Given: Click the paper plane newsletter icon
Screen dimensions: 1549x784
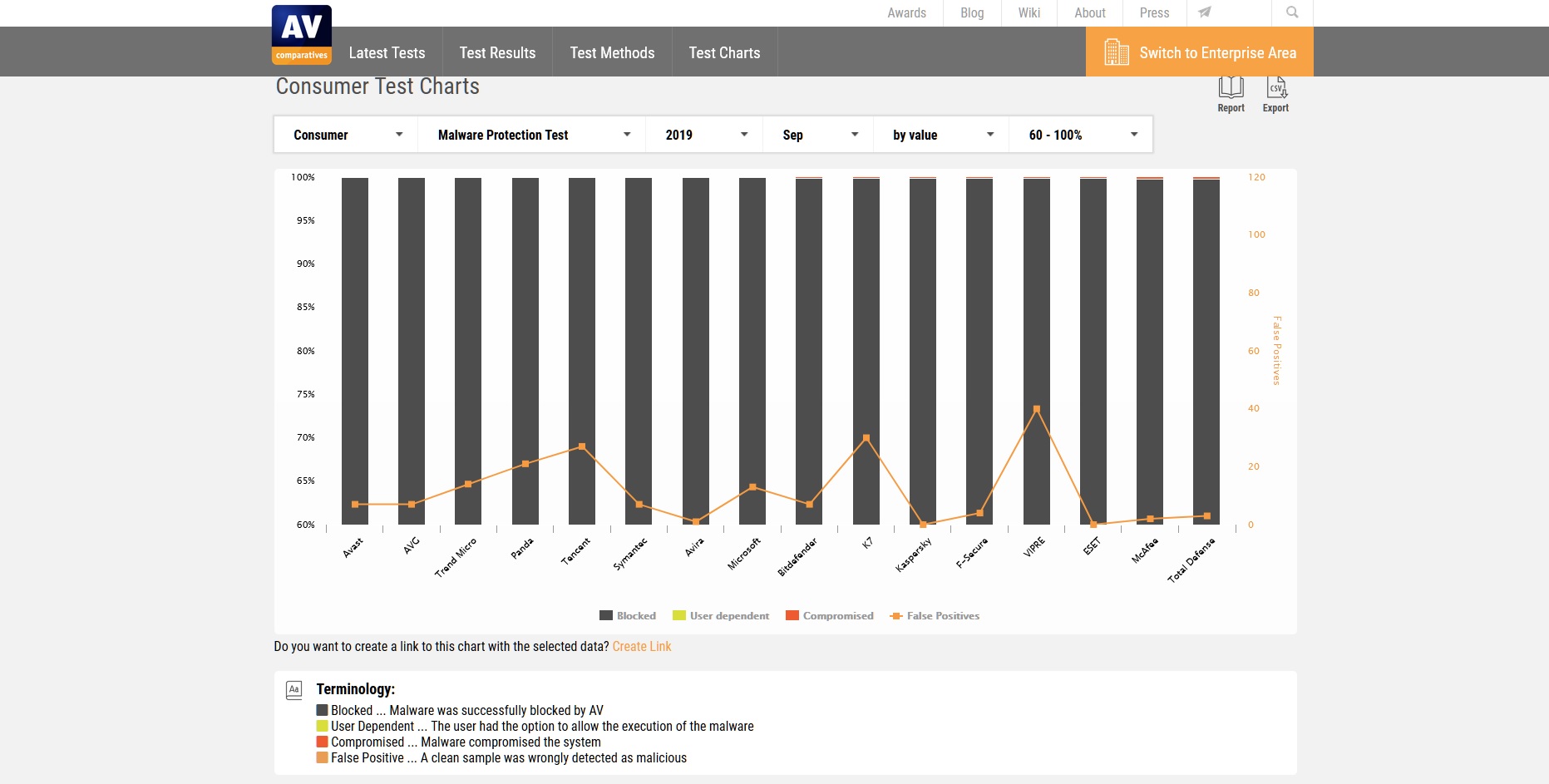Looking at the screenshot, I should (x=1205, y=12).
